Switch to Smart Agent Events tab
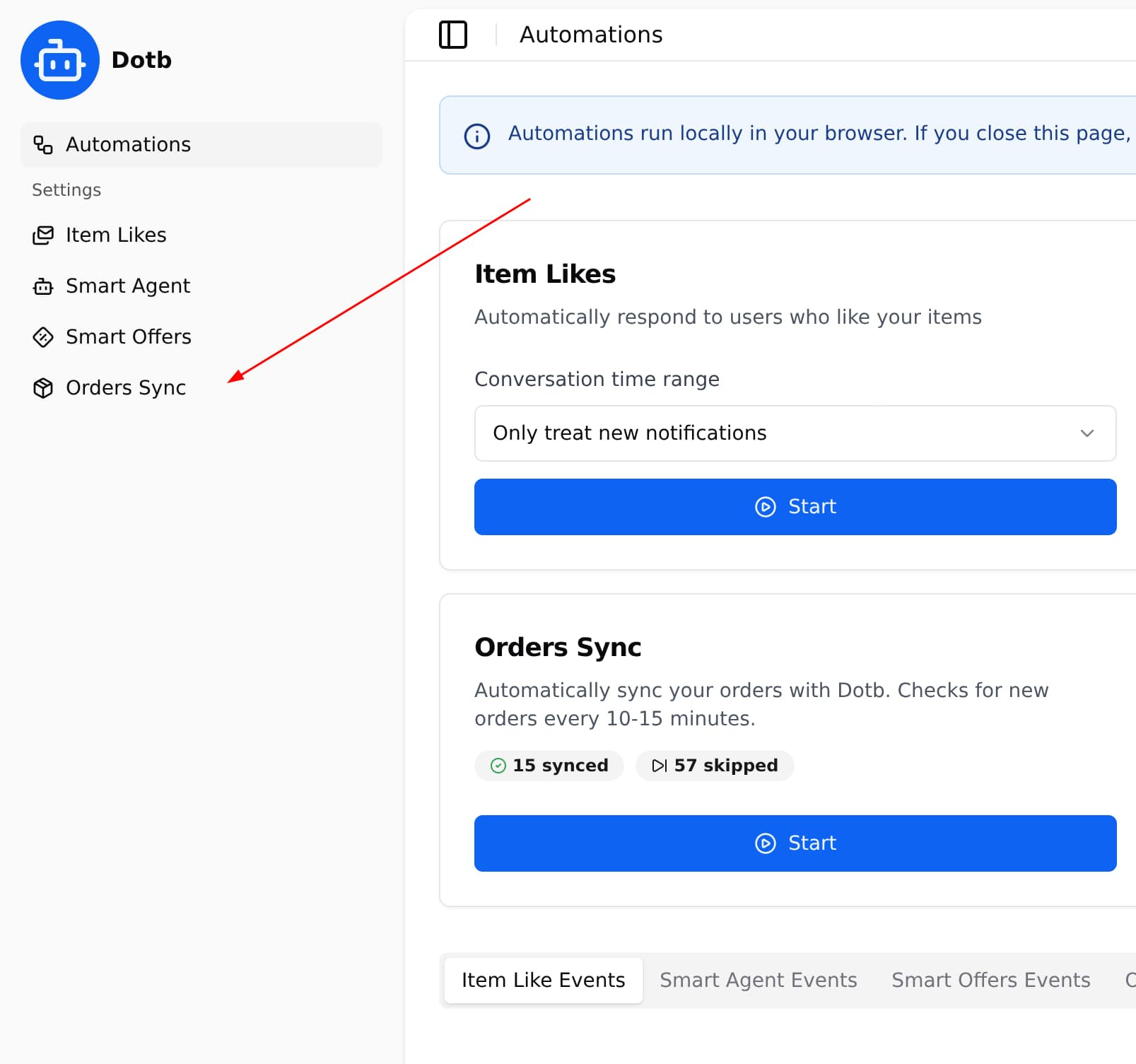 758,980
